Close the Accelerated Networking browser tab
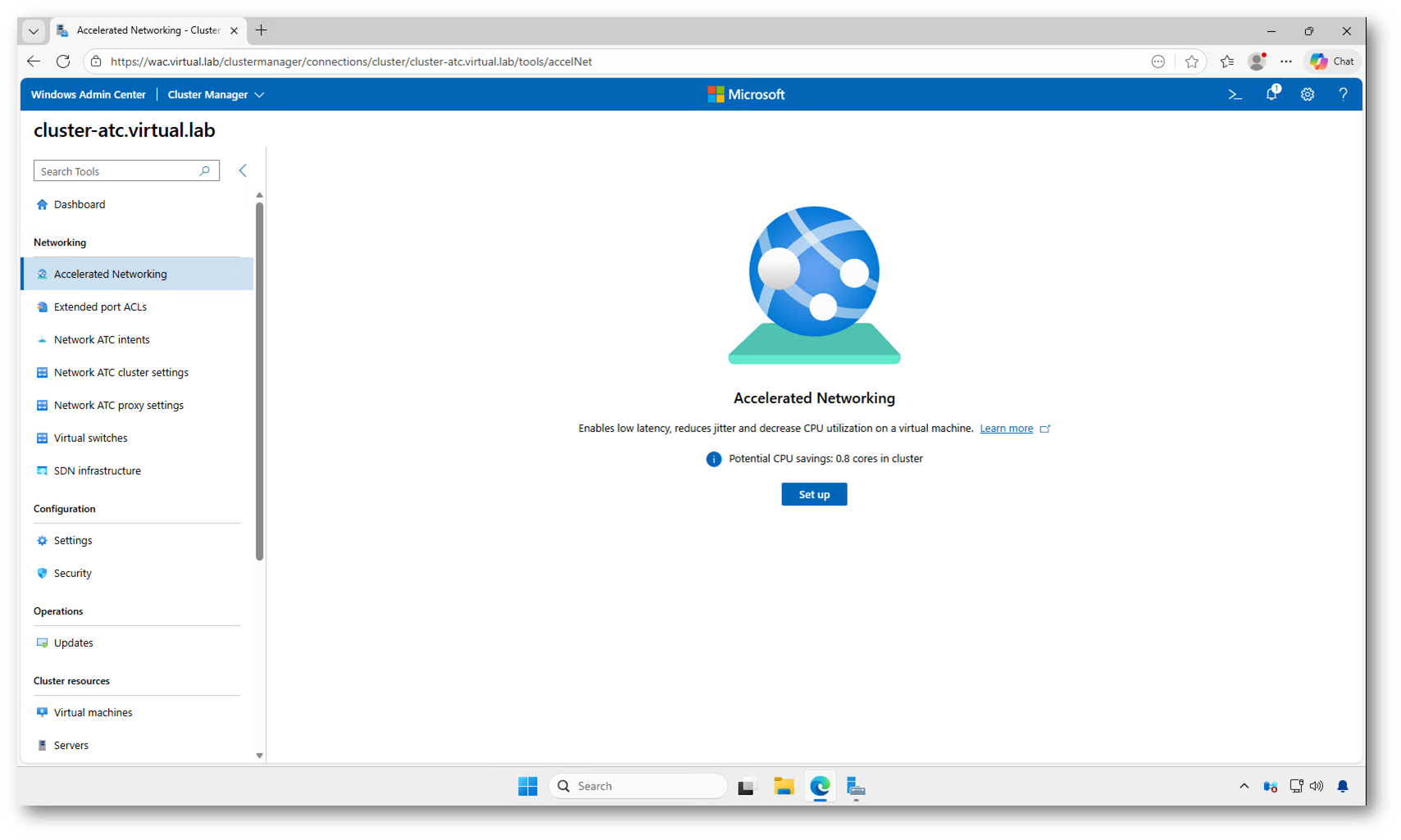The image size is (1401, 840). [x=234, y=30]
